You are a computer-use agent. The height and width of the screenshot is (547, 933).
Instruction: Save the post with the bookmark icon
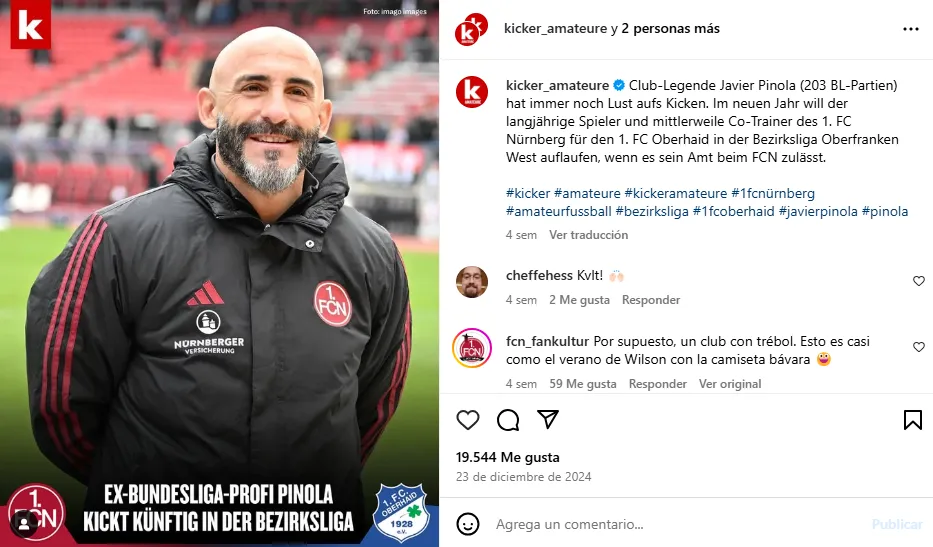pyautogui.click(x=912, y=420)
